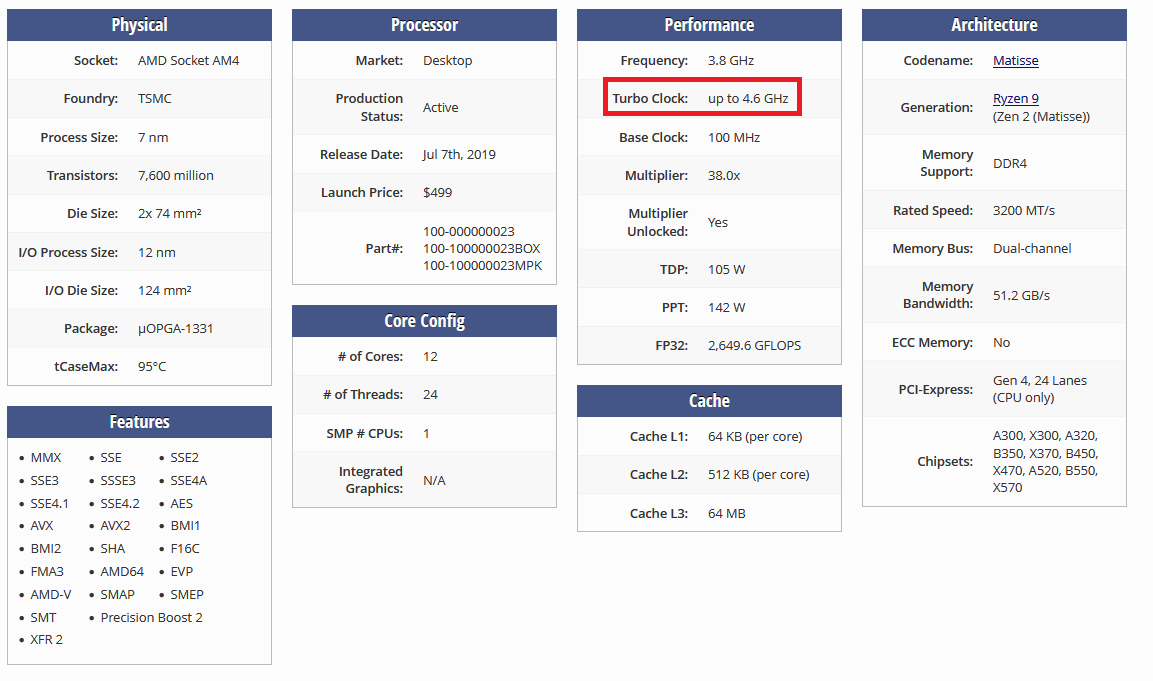Select the 'AVX2' feature
Screen dimensions: 1153x681
click(x=115, y=526)
